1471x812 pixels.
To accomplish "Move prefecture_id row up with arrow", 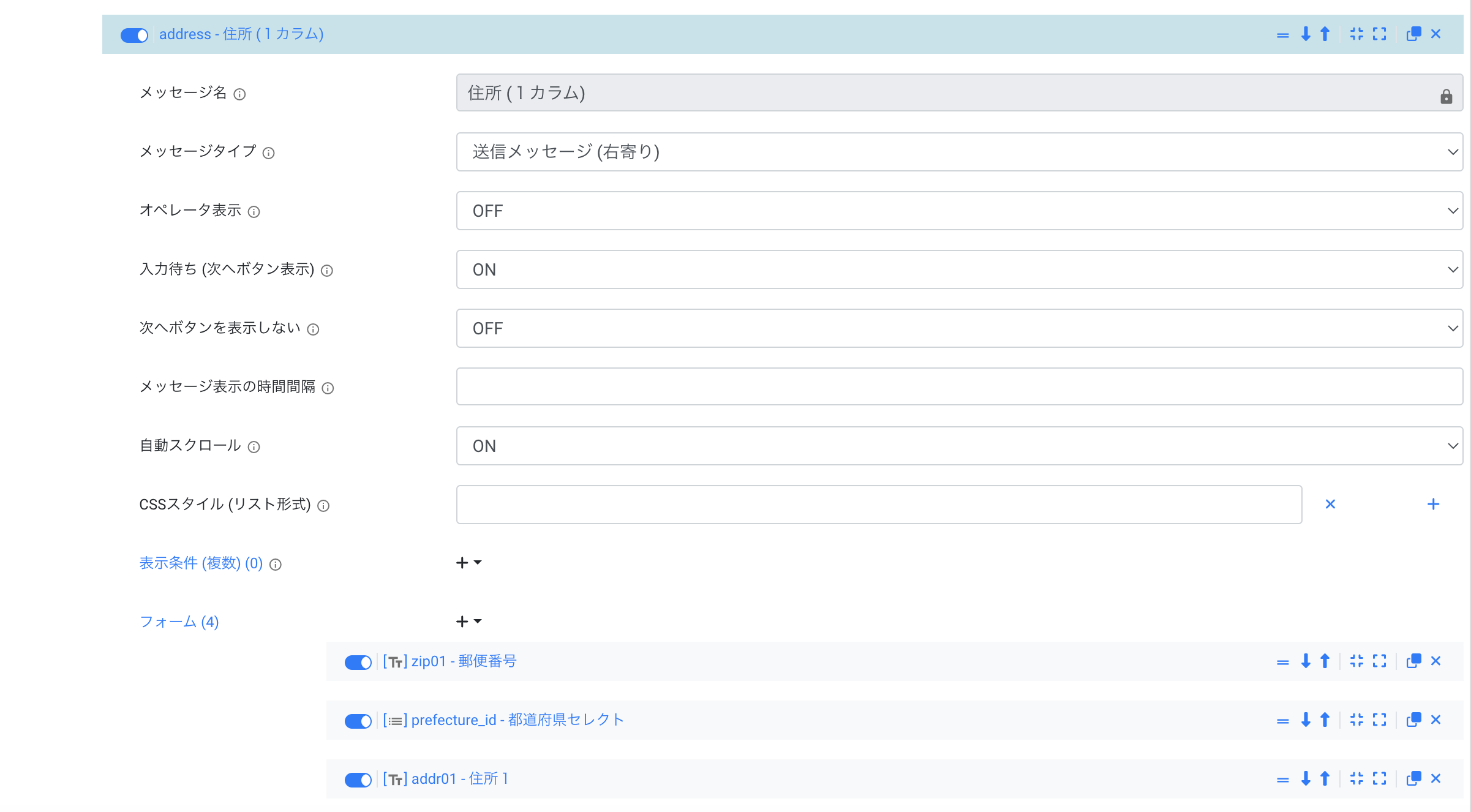I will point(1325,720).
